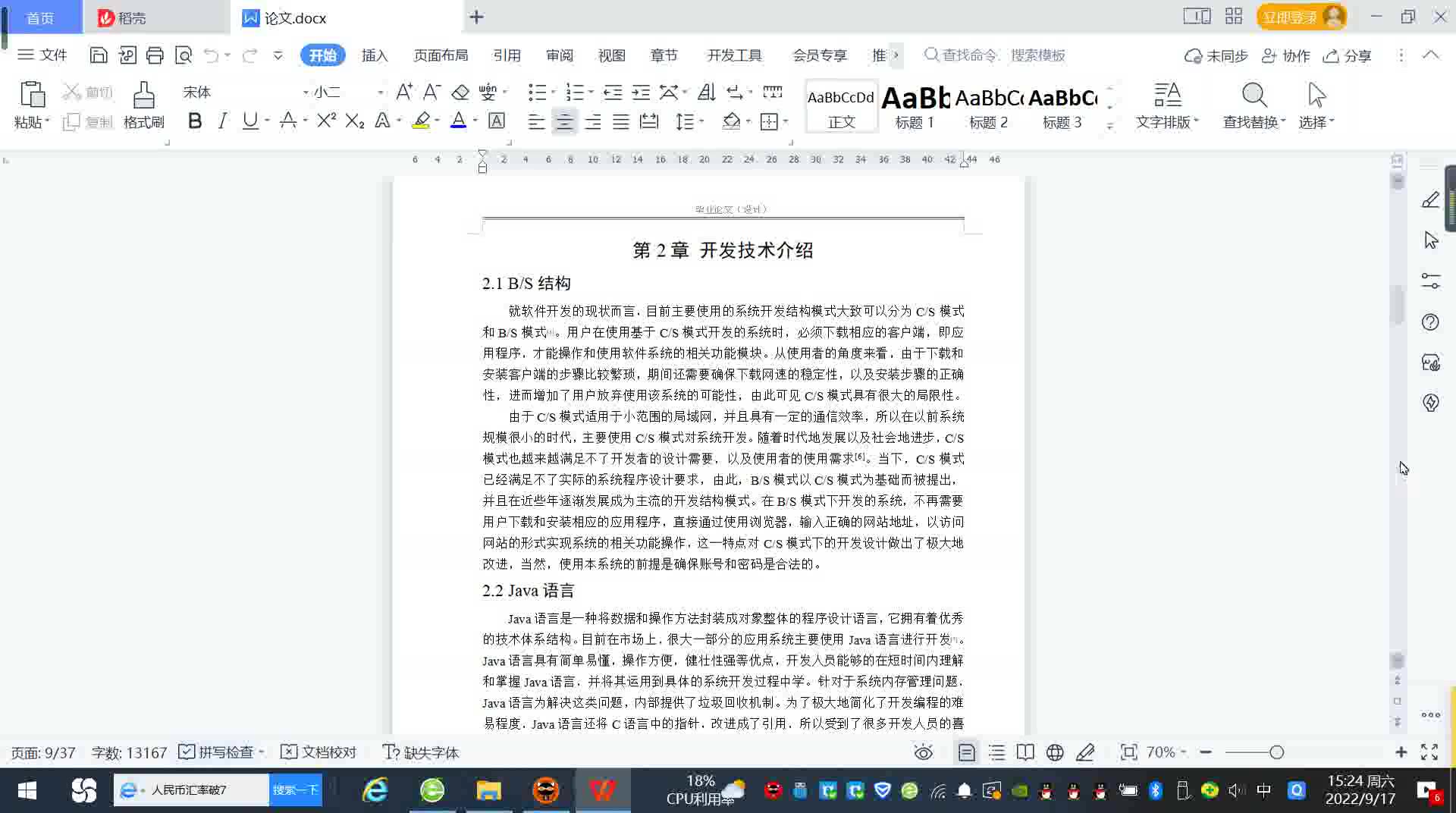Decrease paragraph indent
This screenshot has height=813, width=1456.
(613, 93)
